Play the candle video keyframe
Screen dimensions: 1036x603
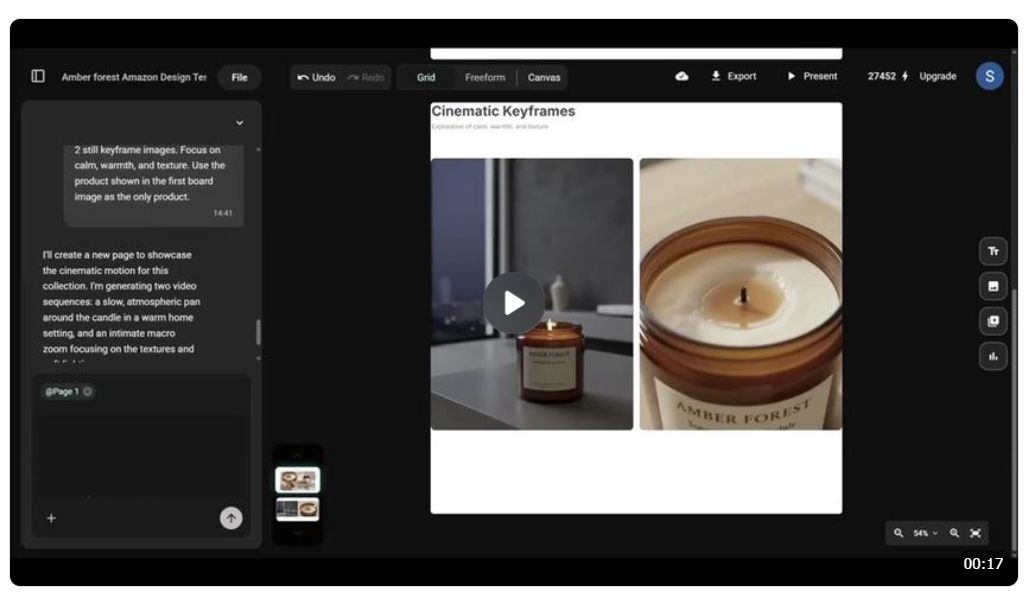point(514,303)
